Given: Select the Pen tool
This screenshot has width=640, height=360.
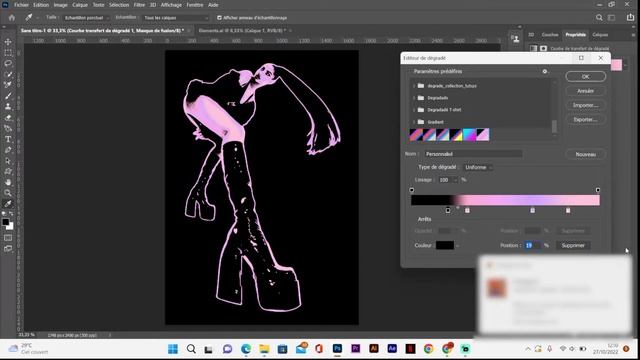Looking at the screenshot, I should [8, 150].
